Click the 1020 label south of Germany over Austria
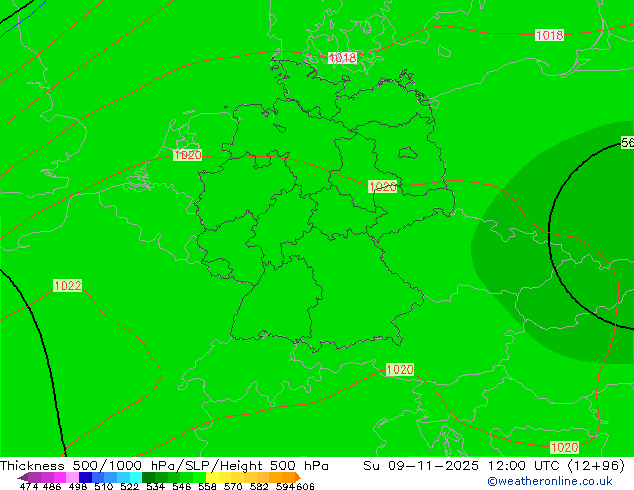Viewport: 634px width, 490px height. point(399,370)
